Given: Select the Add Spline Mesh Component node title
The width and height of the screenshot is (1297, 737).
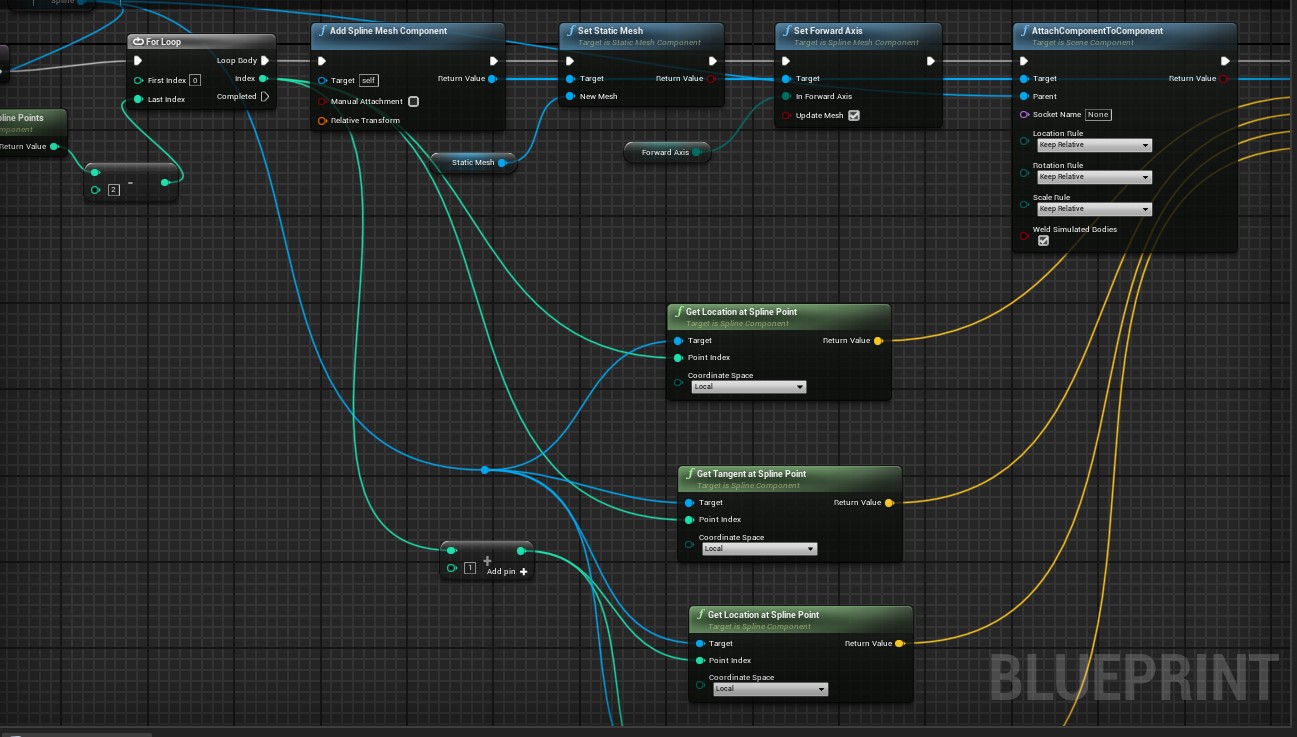Looking at the screenshot, I should point(388,31).
